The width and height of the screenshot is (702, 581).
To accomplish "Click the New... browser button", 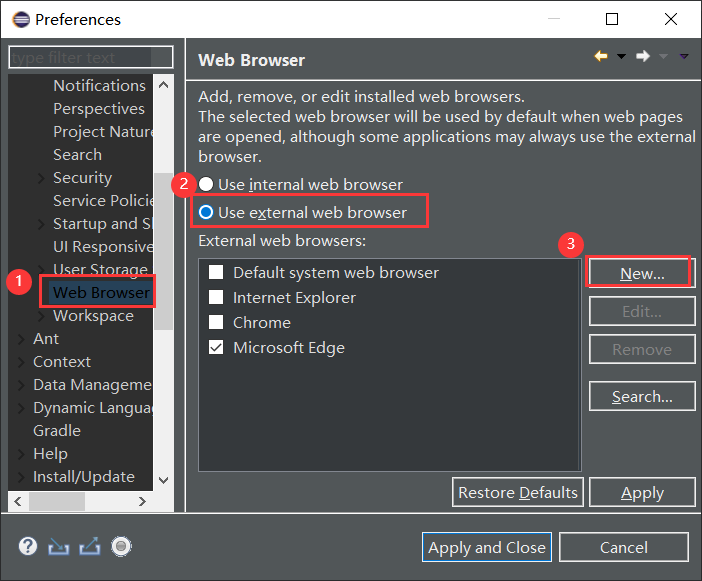I will (x=641, y=273).
